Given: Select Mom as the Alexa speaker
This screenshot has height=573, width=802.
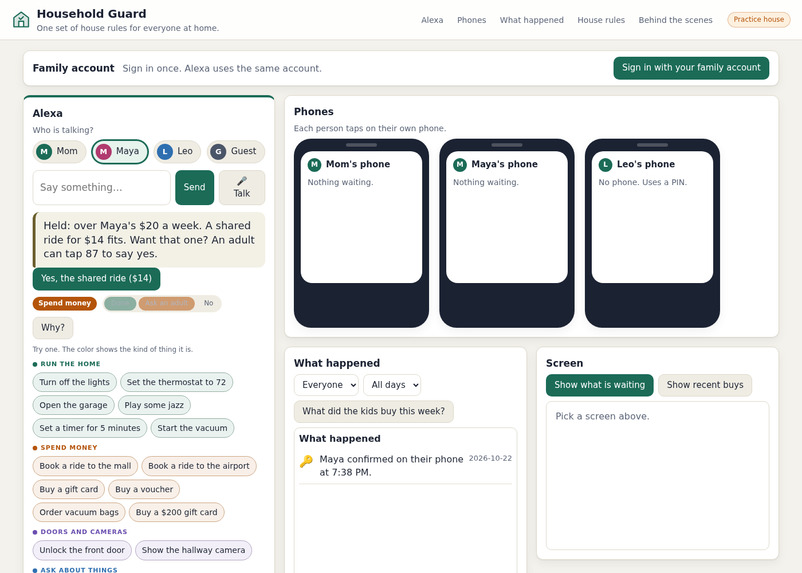Looking at the screenshot, I should pyautogui.click(x=59, y=151).
